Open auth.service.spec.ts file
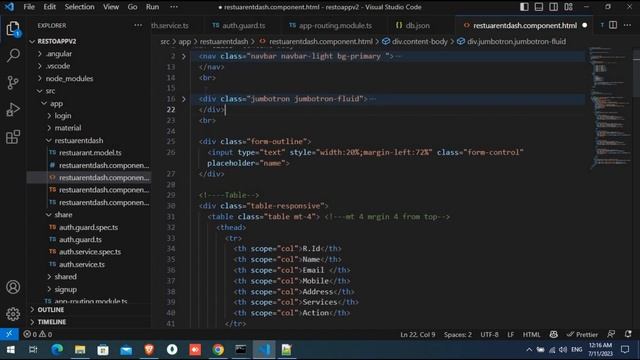Screen dimensions: 640x360 coord(90,252)
